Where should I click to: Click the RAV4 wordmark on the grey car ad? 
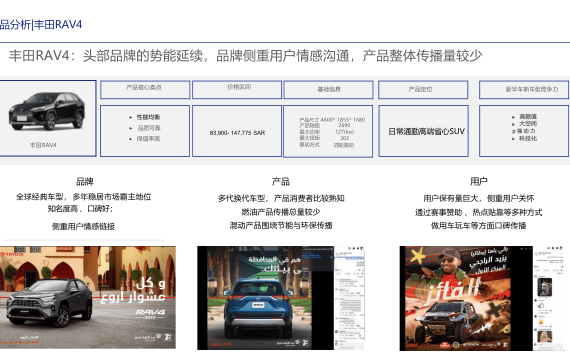150,312
